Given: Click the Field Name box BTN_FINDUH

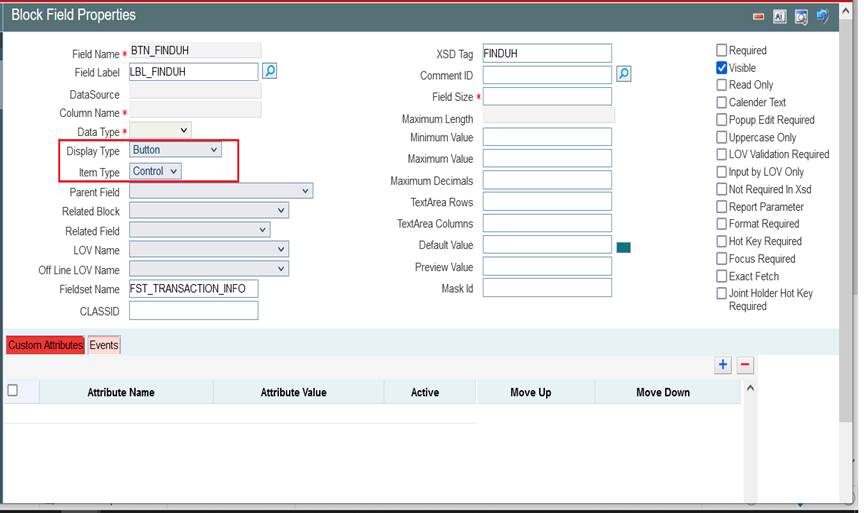Looking at the screenshot, I should pos(195,50).
